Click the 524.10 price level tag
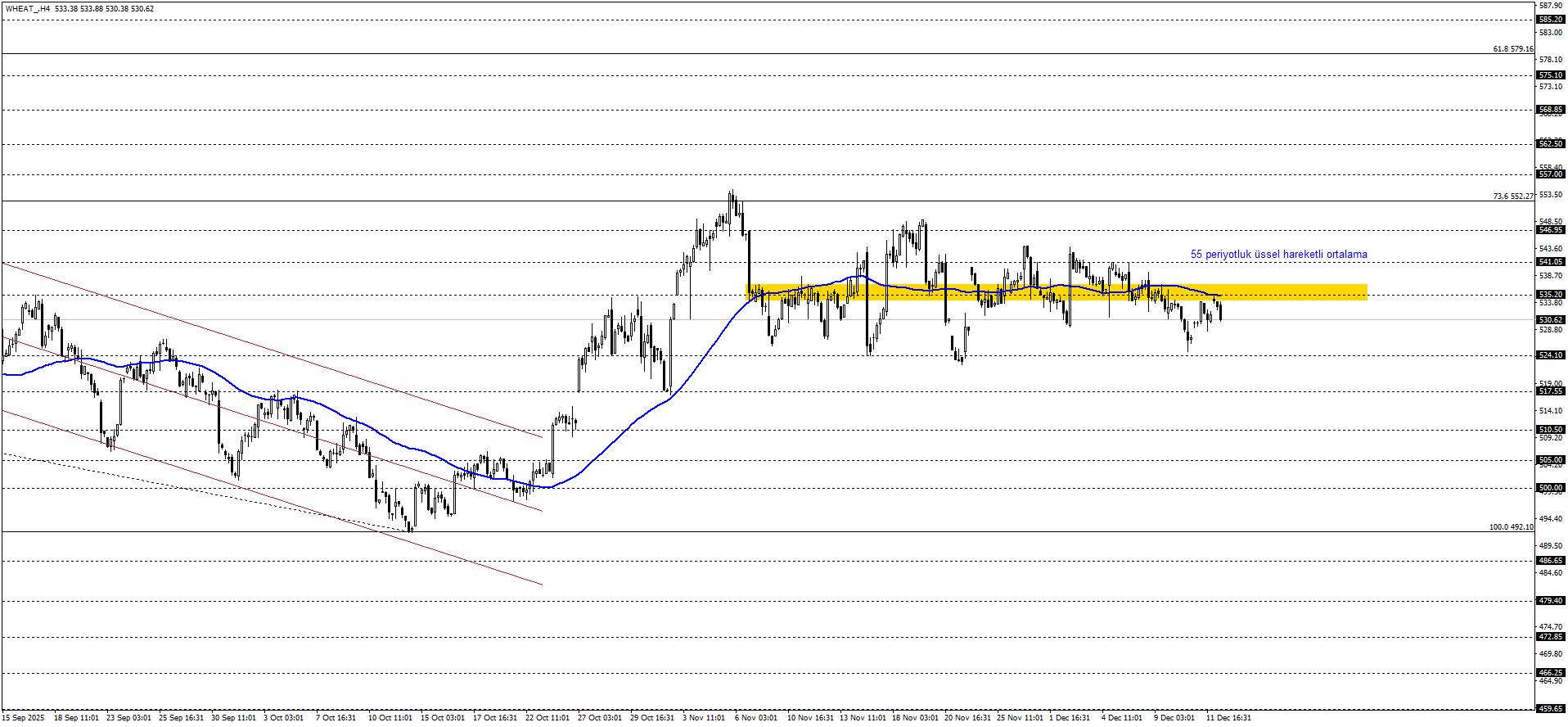The width and height of the screenshot is (1568, 727). [1551, 355]
